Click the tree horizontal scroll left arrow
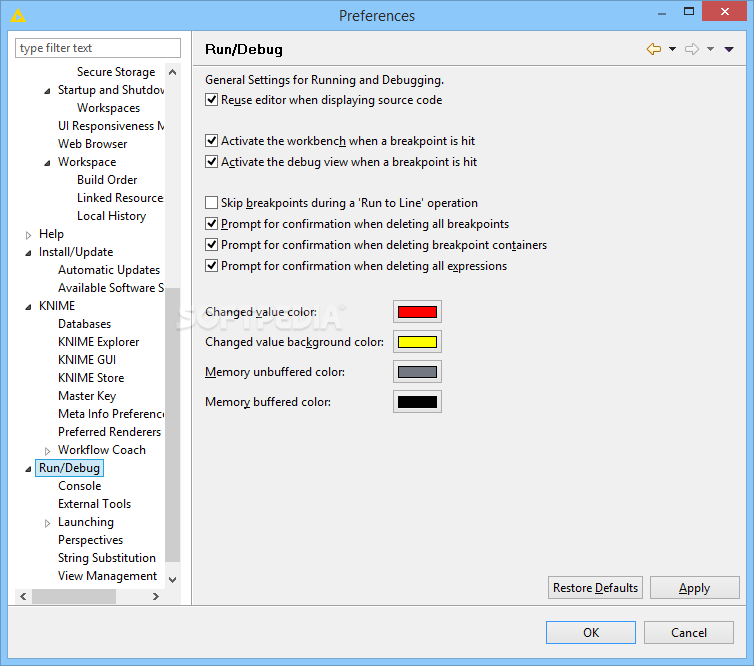The height and width of the screenshot is (666, 754). (x=23, y=596)
